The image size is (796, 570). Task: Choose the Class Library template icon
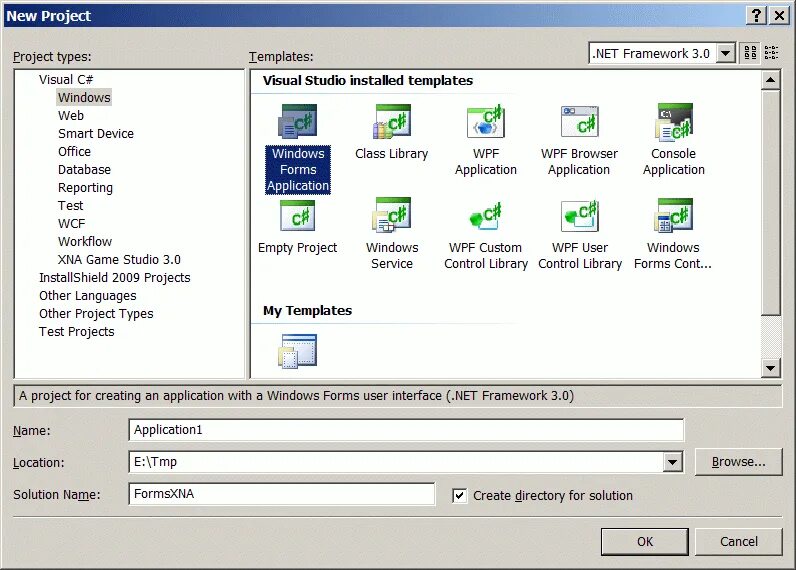(x=391, y=122)
